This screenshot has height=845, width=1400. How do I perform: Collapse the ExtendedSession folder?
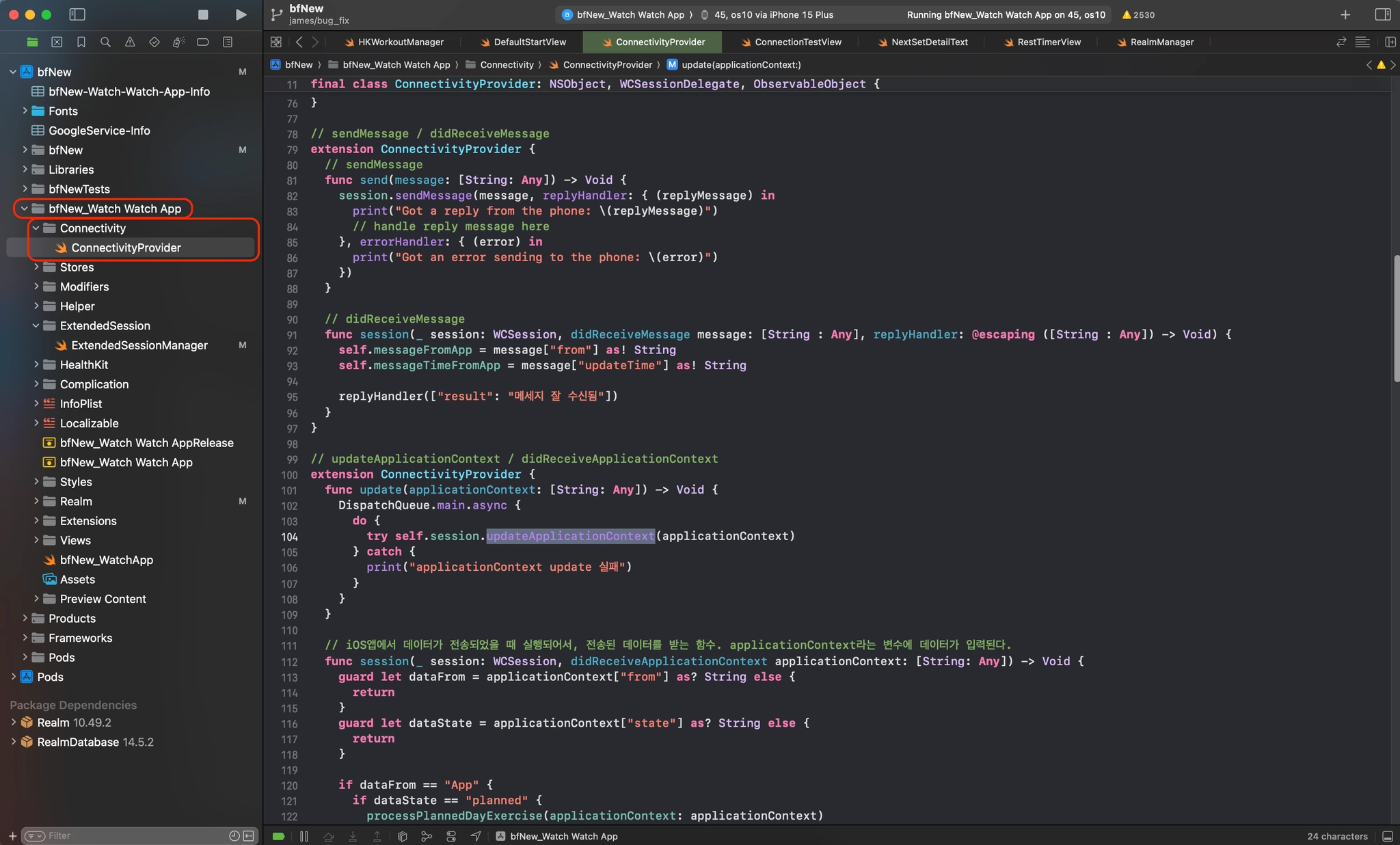[36, 326]
